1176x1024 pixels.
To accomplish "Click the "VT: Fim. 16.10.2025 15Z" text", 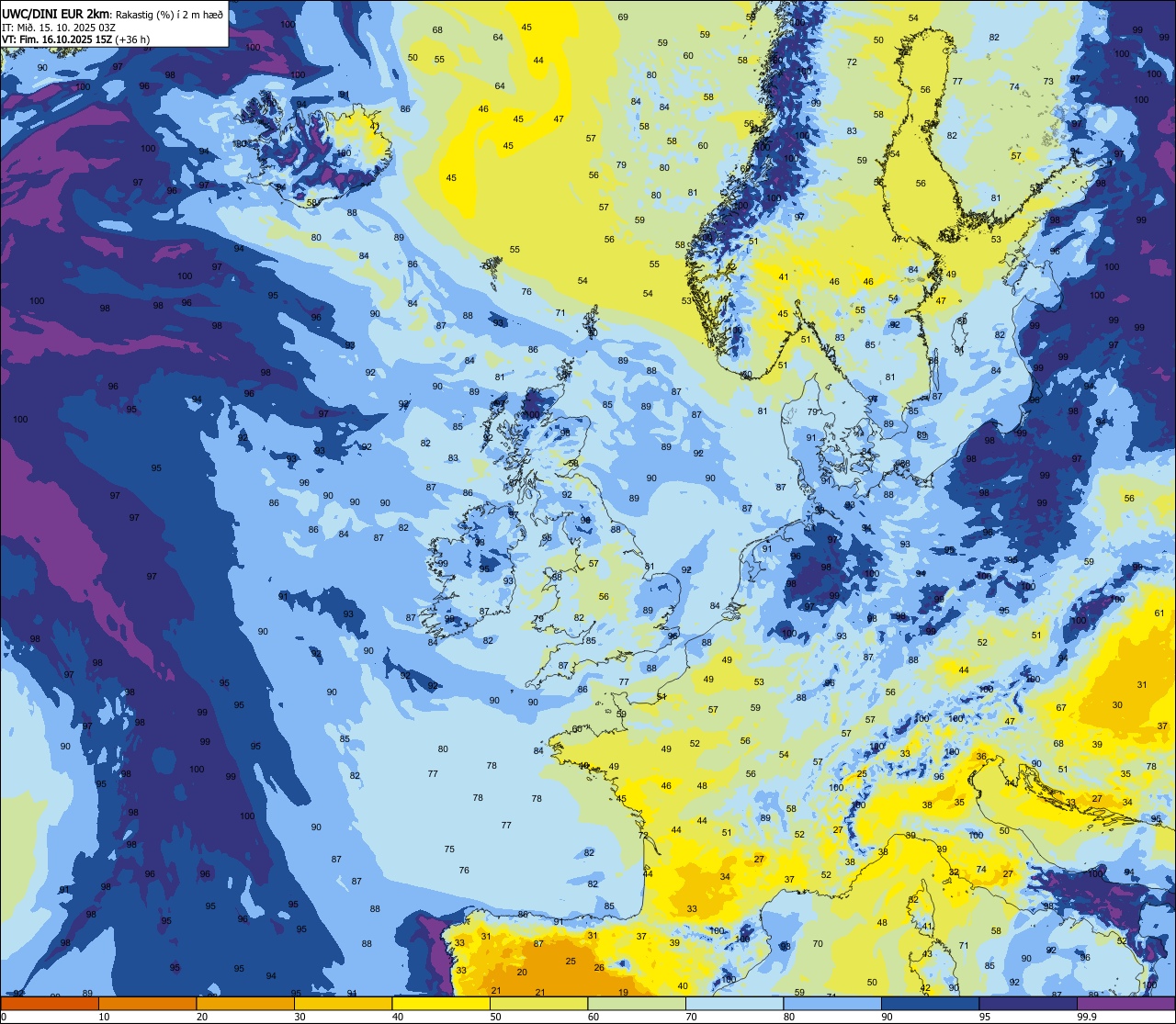I will [57, 39].
